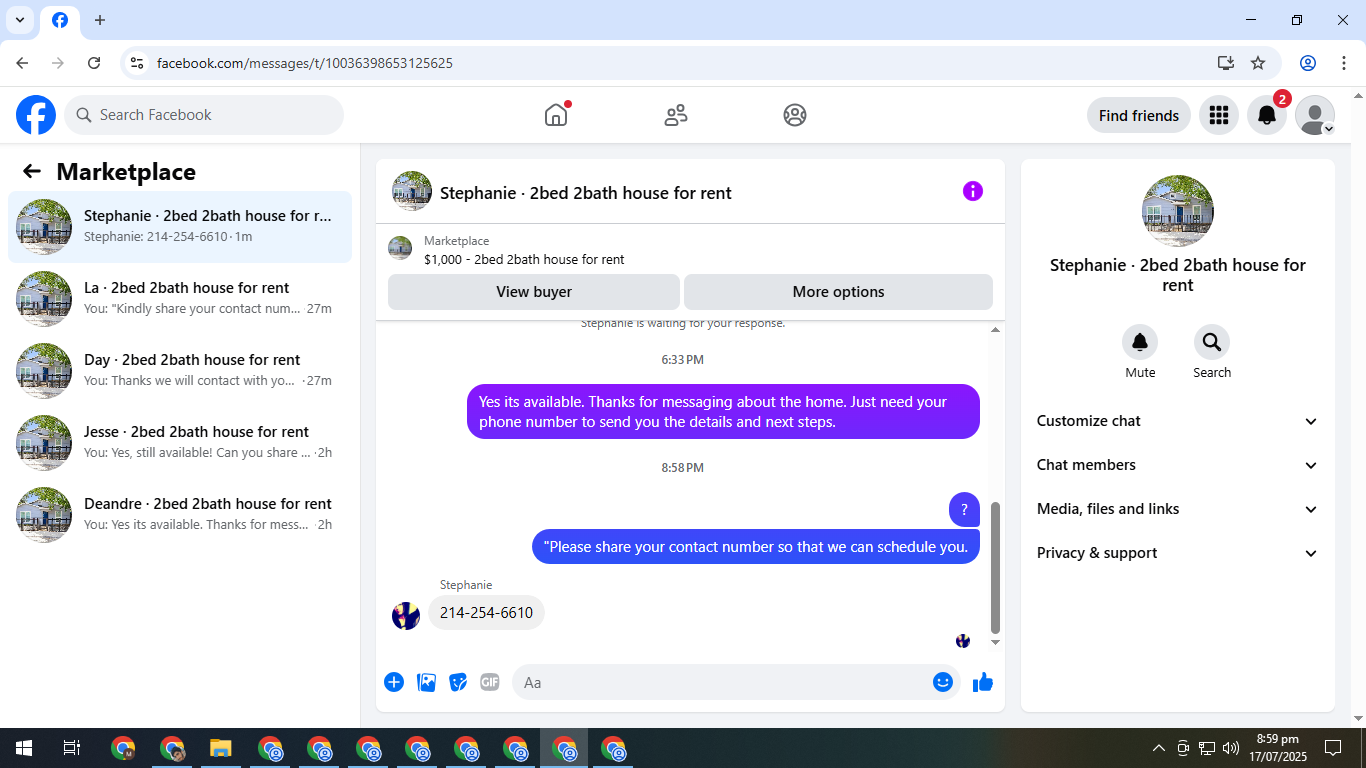
Task: Attach a photo file
Action: tap(426, 682)
